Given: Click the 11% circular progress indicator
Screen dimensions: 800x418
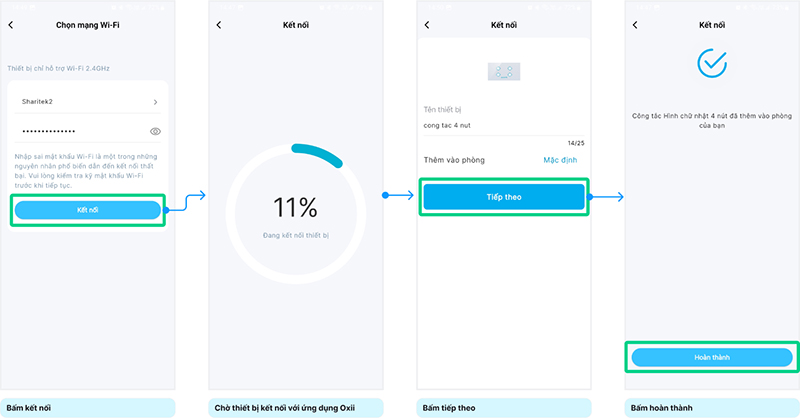Looking at the screenshot, I should click(296, 208).
